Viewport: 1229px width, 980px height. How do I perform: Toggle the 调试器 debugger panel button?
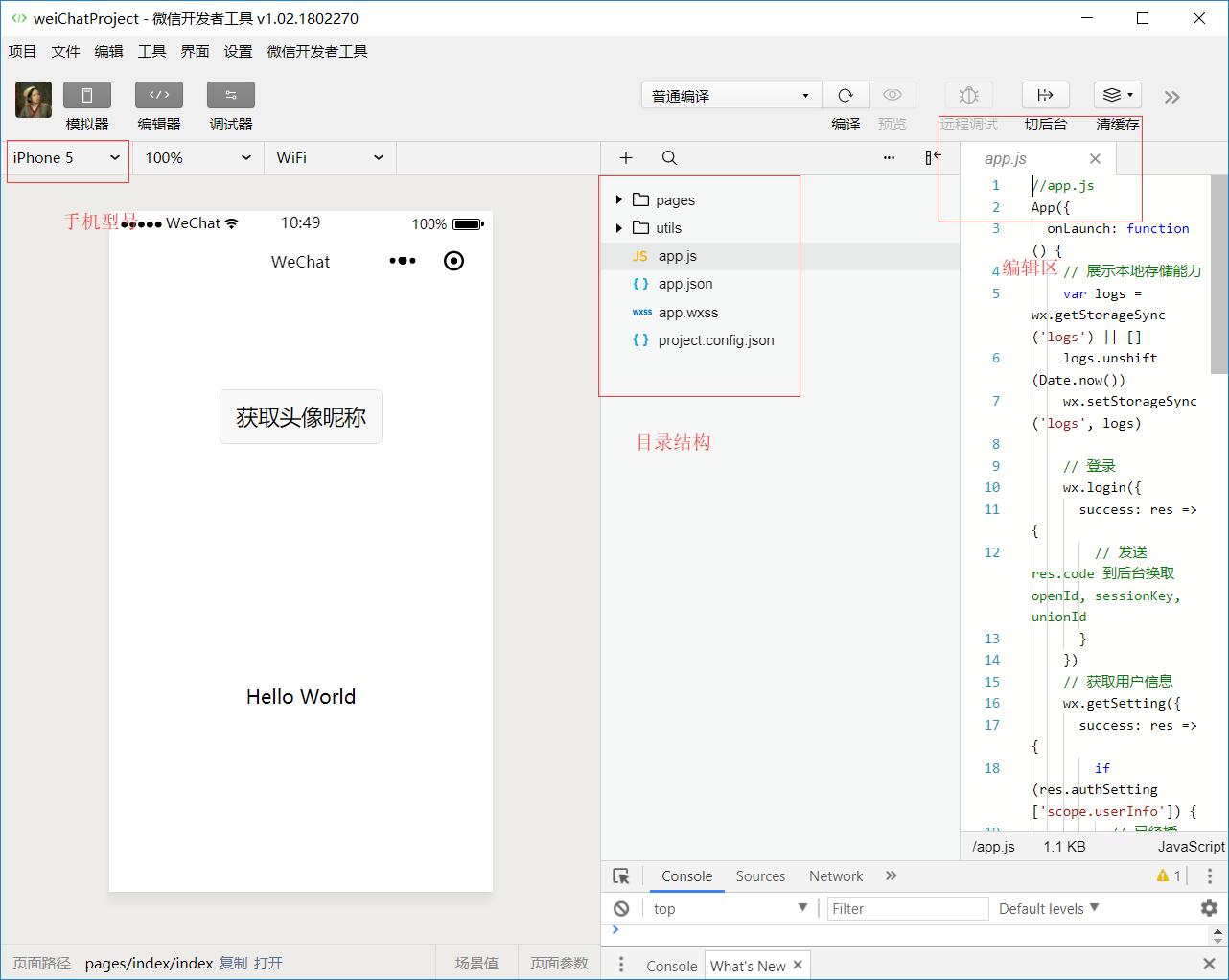(231, 95)
